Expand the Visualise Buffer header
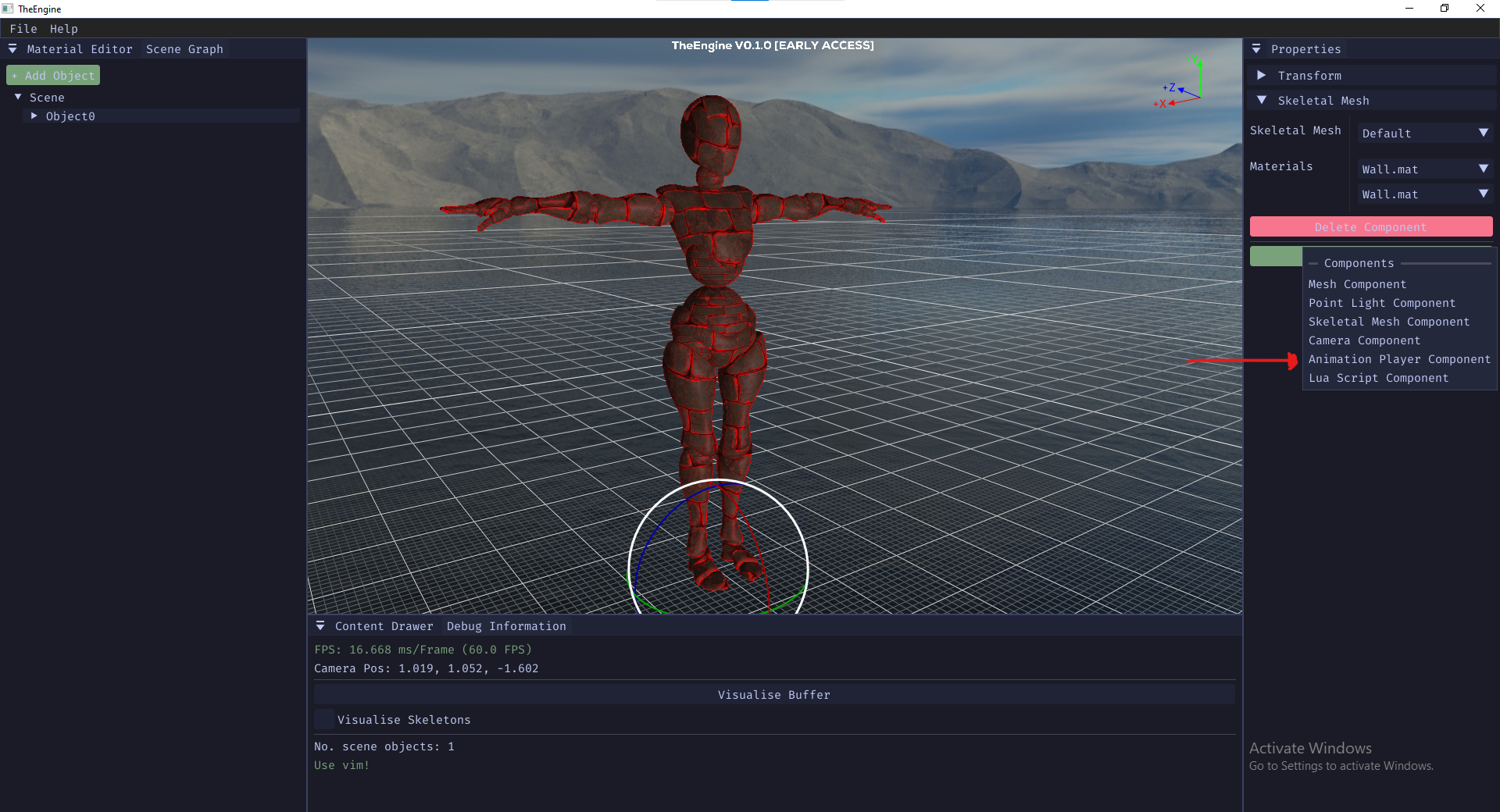This screenshot has width=1500, height=812. pyautogui.click(x=774, y=695)
